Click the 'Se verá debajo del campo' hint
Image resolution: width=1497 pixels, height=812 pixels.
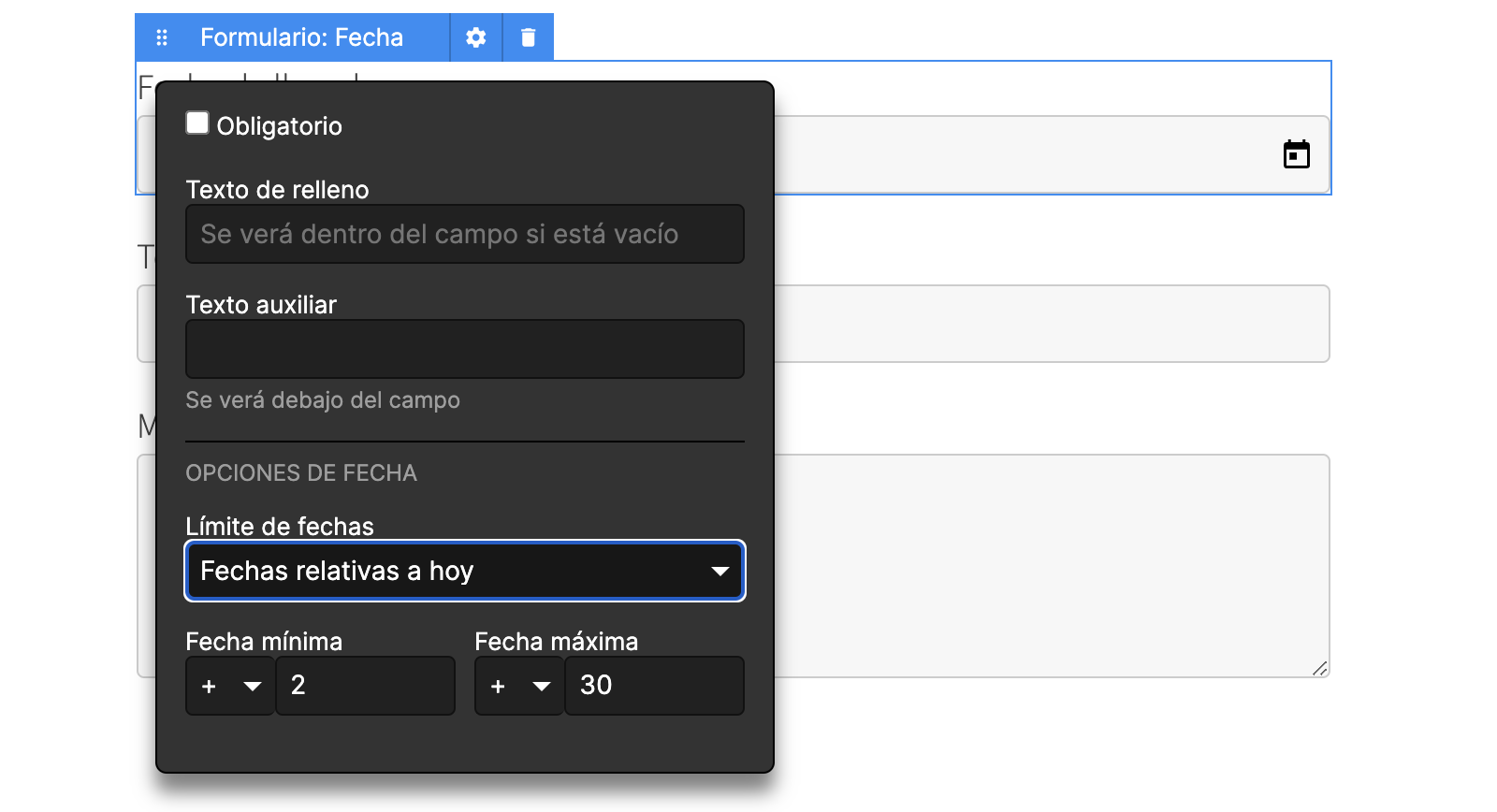(x=323, y=400)
